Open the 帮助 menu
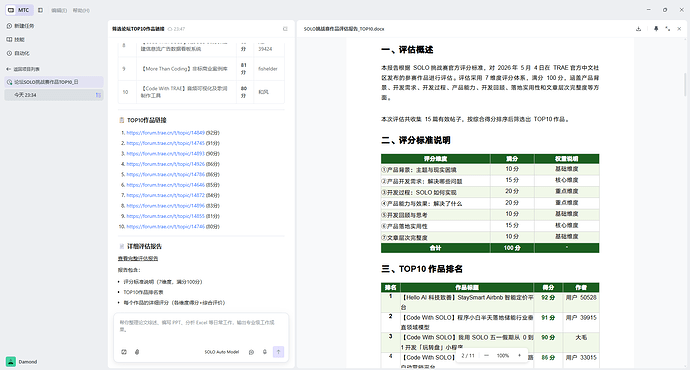Viewport: 690px width, 370px height. coord(81,11)
